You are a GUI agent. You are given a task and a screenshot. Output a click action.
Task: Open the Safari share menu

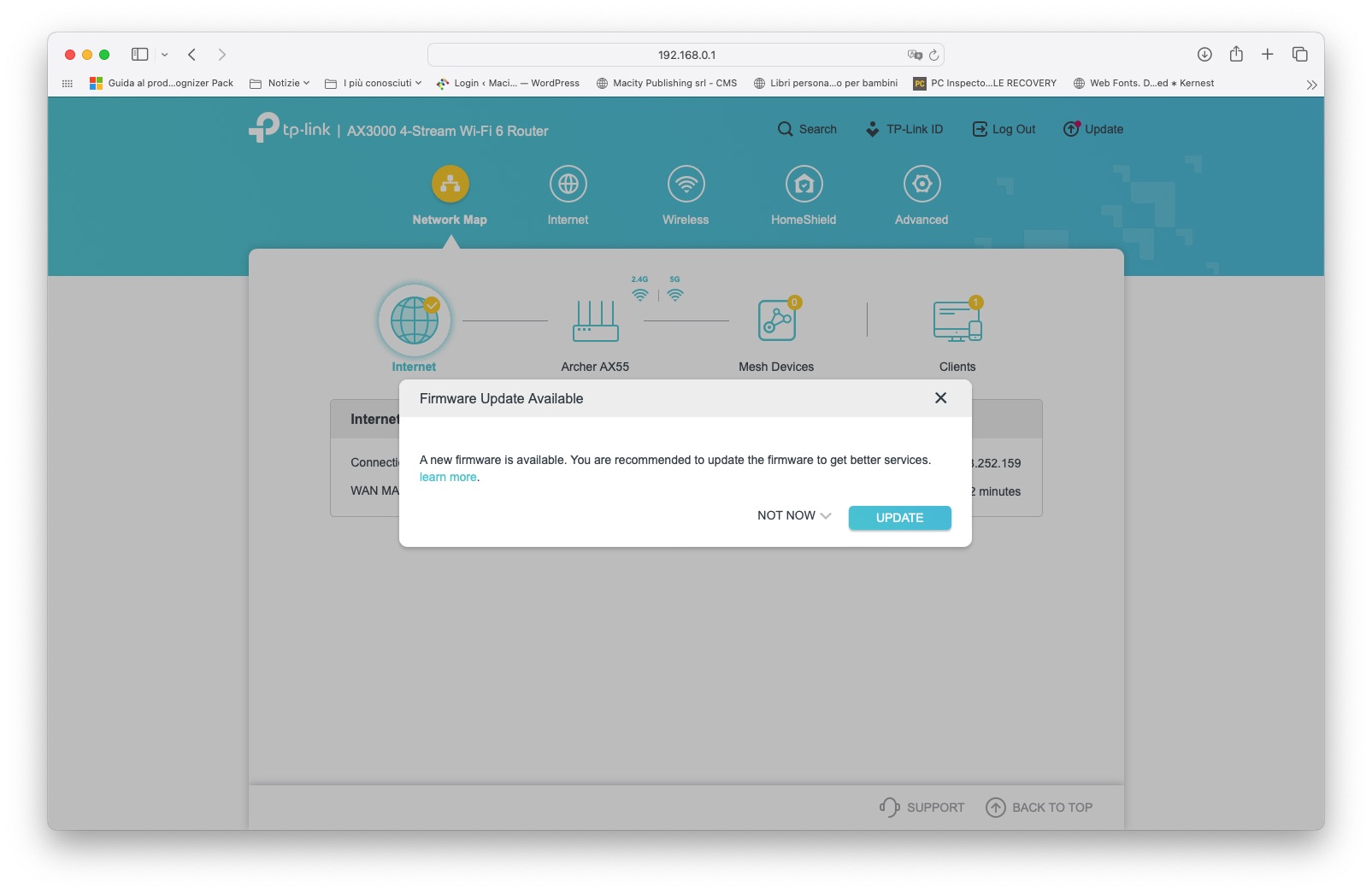click(1236, 54)
